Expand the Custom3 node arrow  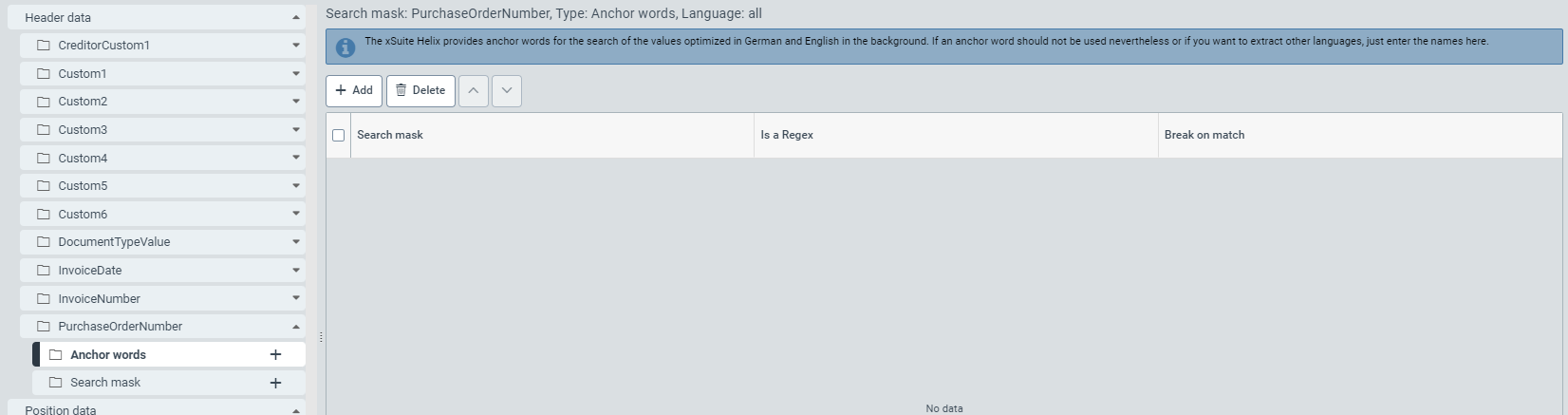[x=296, y=129]
